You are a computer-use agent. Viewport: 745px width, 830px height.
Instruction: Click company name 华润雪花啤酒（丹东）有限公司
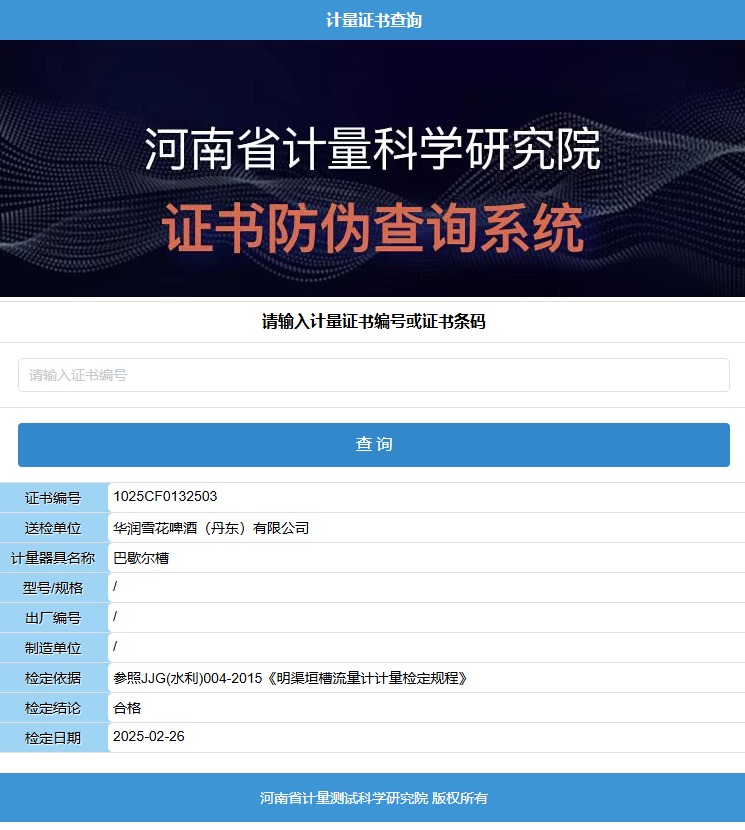point(211,528)
